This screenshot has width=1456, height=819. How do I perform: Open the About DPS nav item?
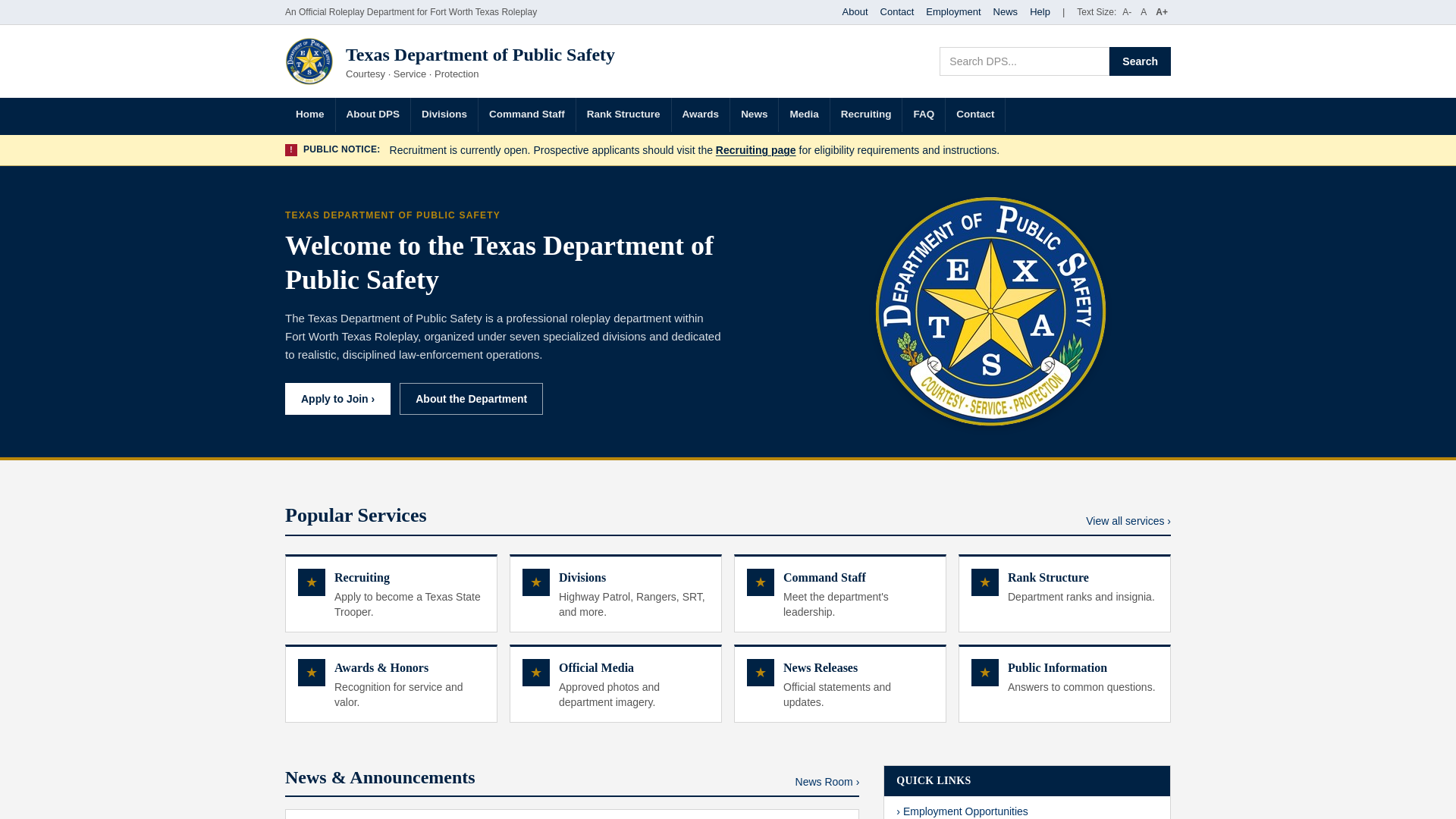373,115
